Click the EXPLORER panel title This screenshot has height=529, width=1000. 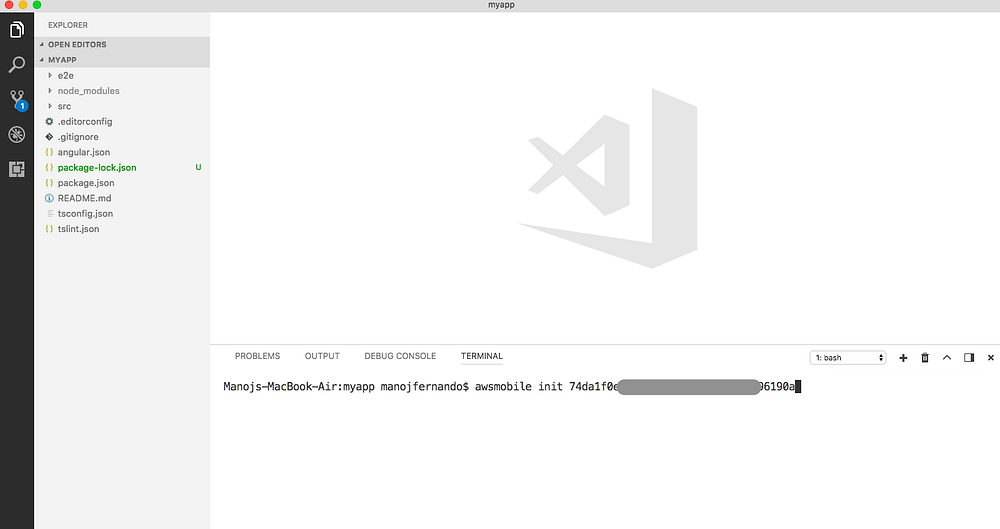pos(68,25)
